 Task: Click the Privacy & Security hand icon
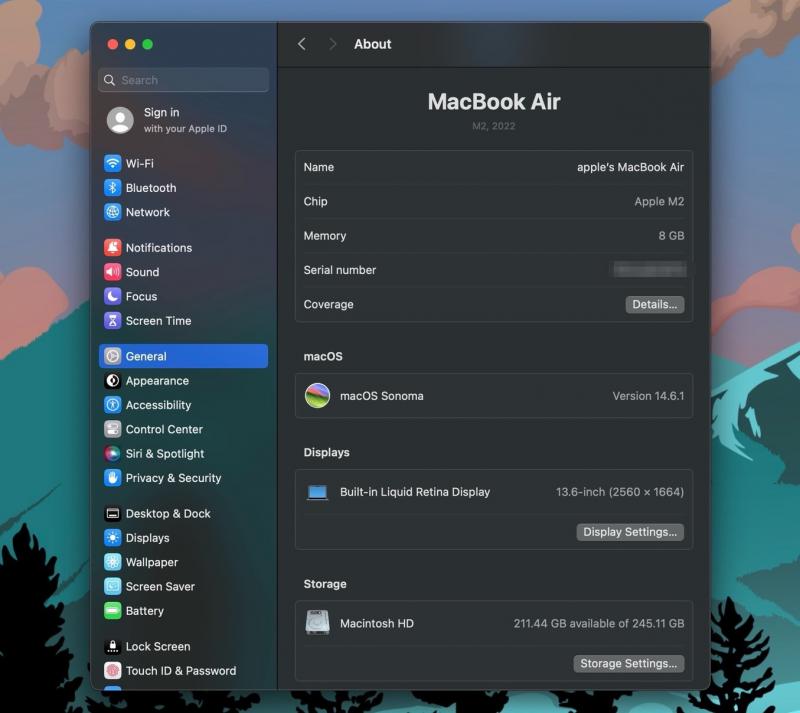point(112,478)
